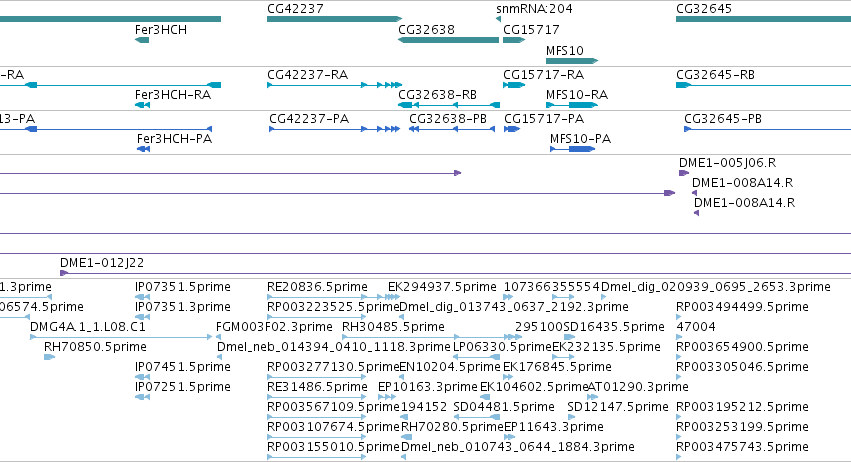Image resolution: width=851 pixels, height=462 pixels.
Task: Click the SD04481.5prime EST label
Action: [504, 407]
